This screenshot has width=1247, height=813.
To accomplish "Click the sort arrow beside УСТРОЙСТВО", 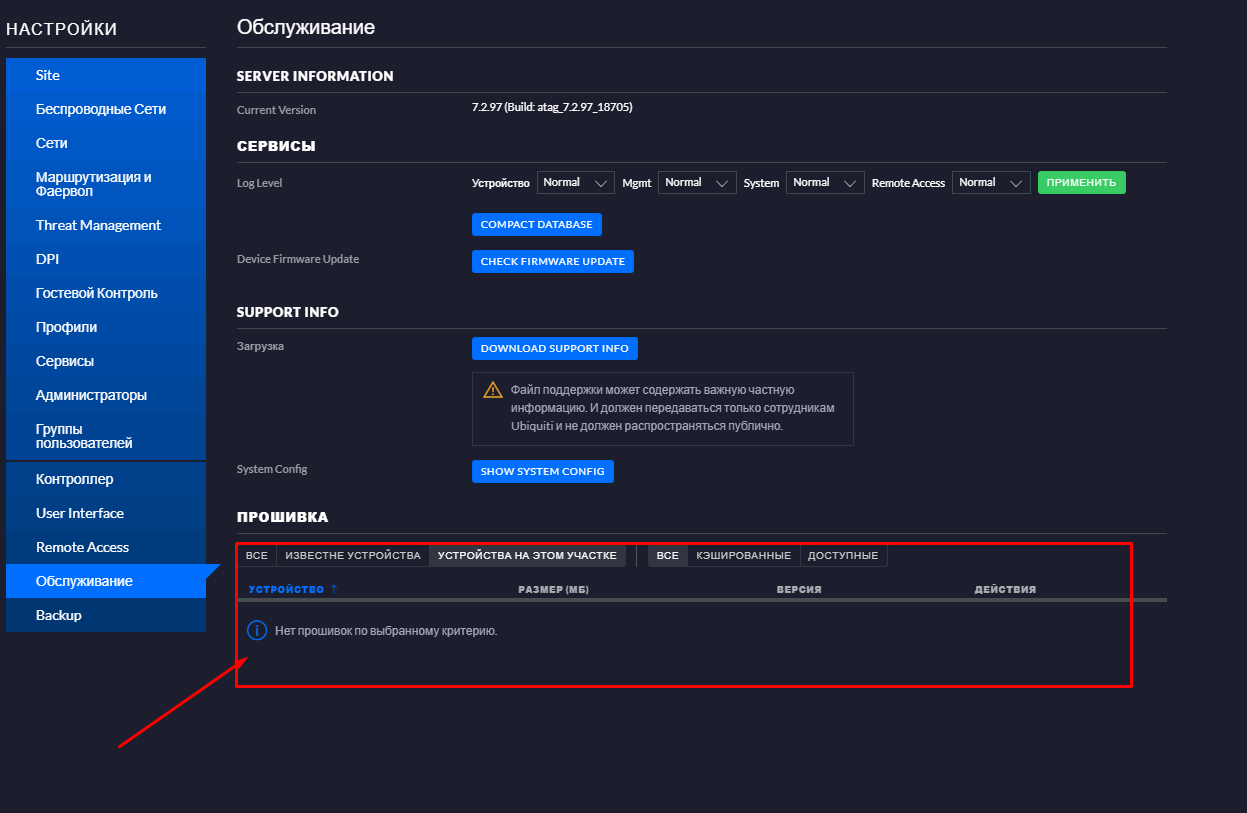I will (334, 589).
